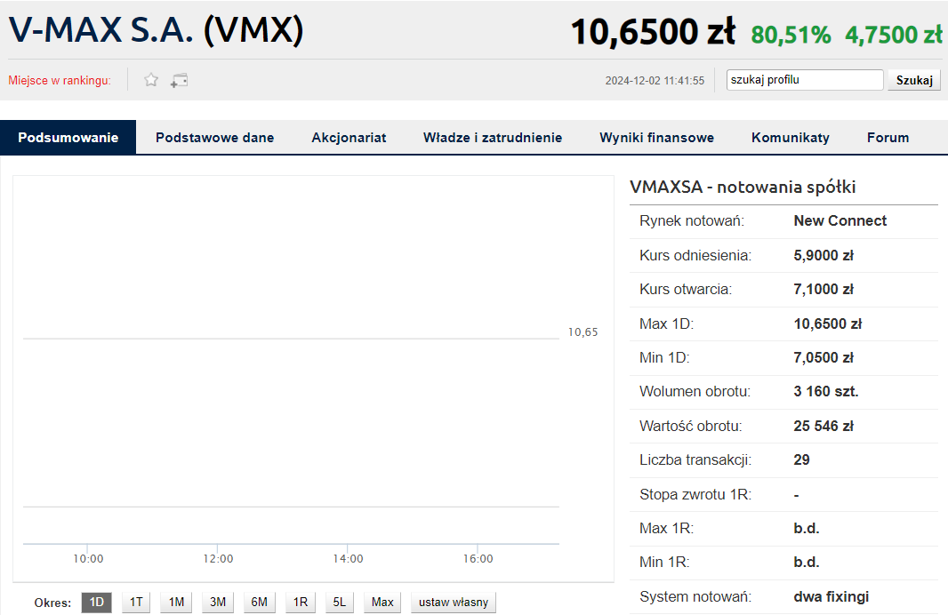Open the Akcjonariat tab

tap(349, 137)
